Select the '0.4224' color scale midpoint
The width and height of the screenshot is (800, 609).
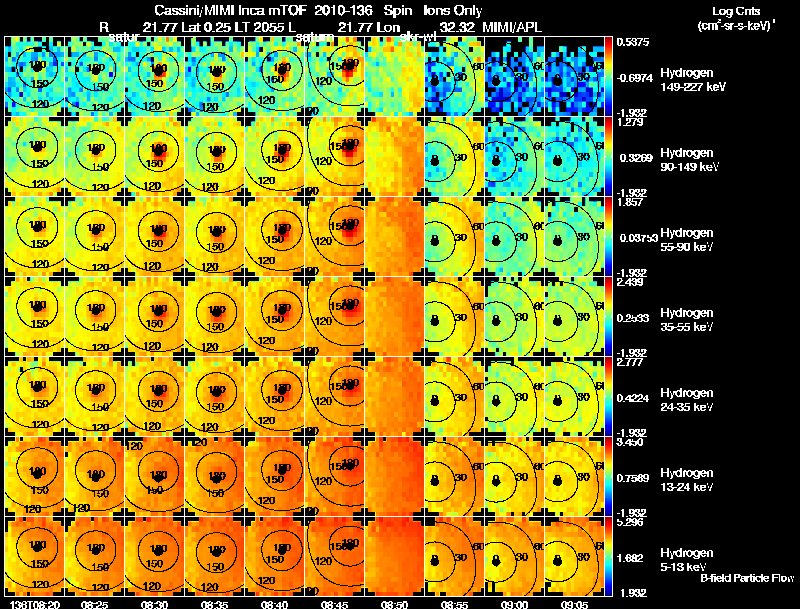[x=633, y=398]
